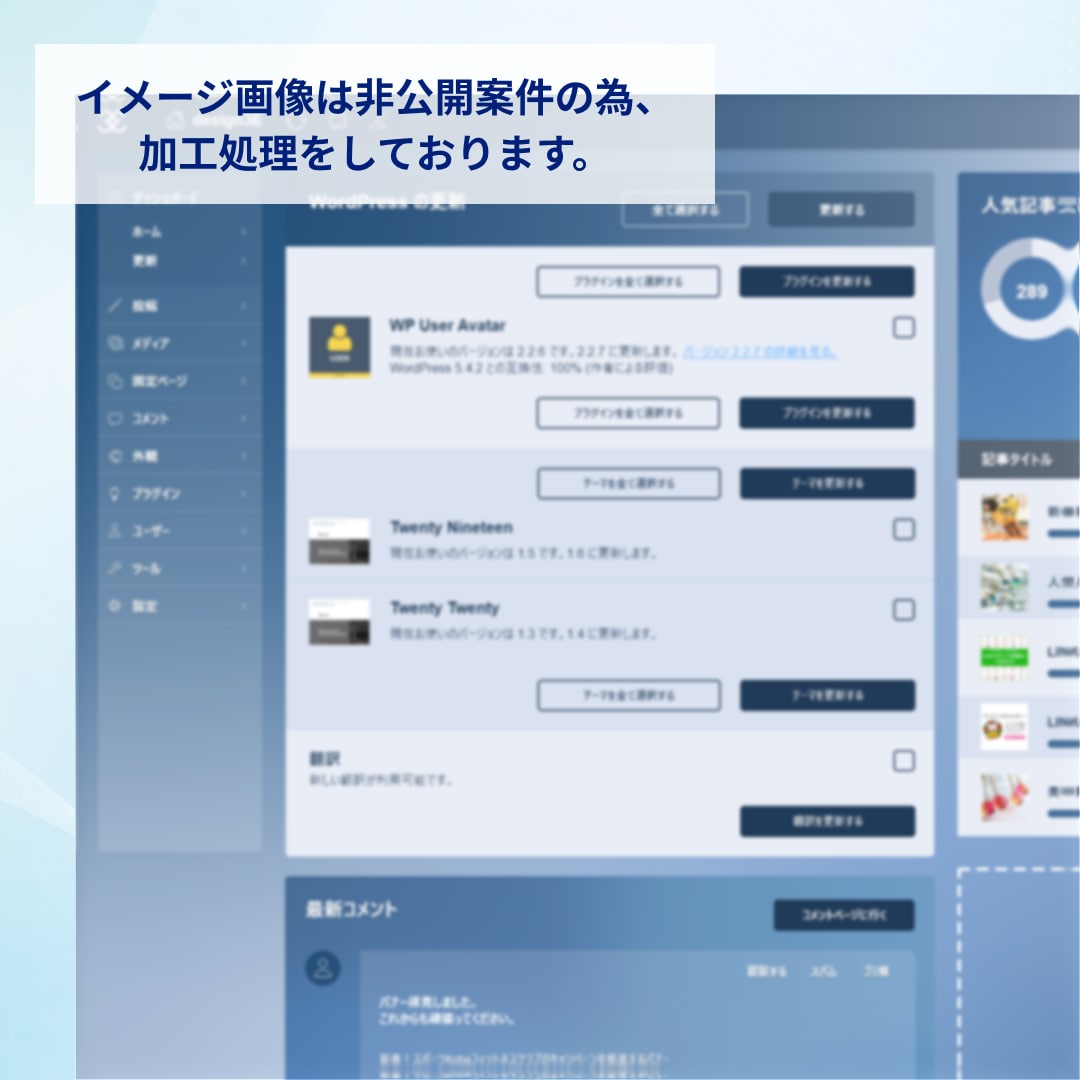This screenshot has width=1080, height=1080.
Task: Expand the ユーザー row chevron
Action: coord(244,531)
